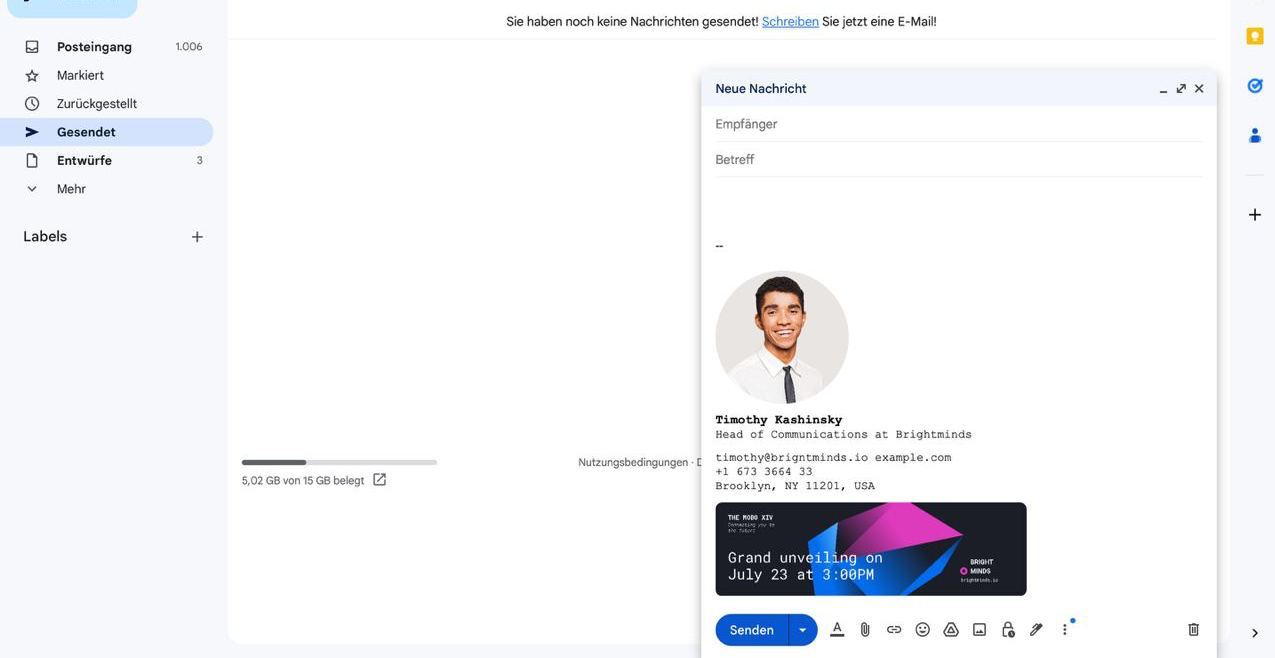Select the Gesendet folder
Screen dimensions: 1275x658
click(106, 132)
